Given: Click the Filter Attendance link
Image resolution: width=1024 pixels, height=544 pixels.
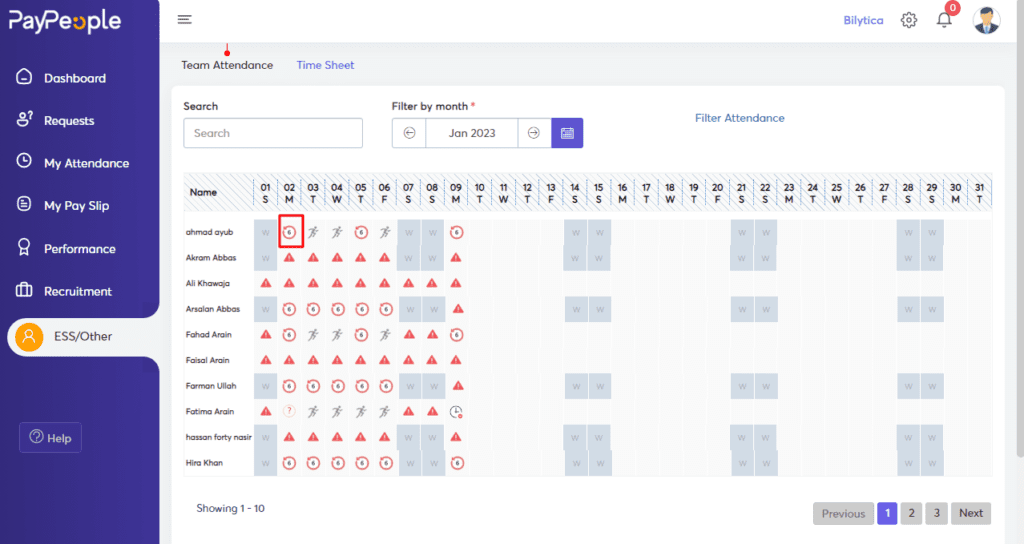Looking at the screenshot, I should pos(739,118).
